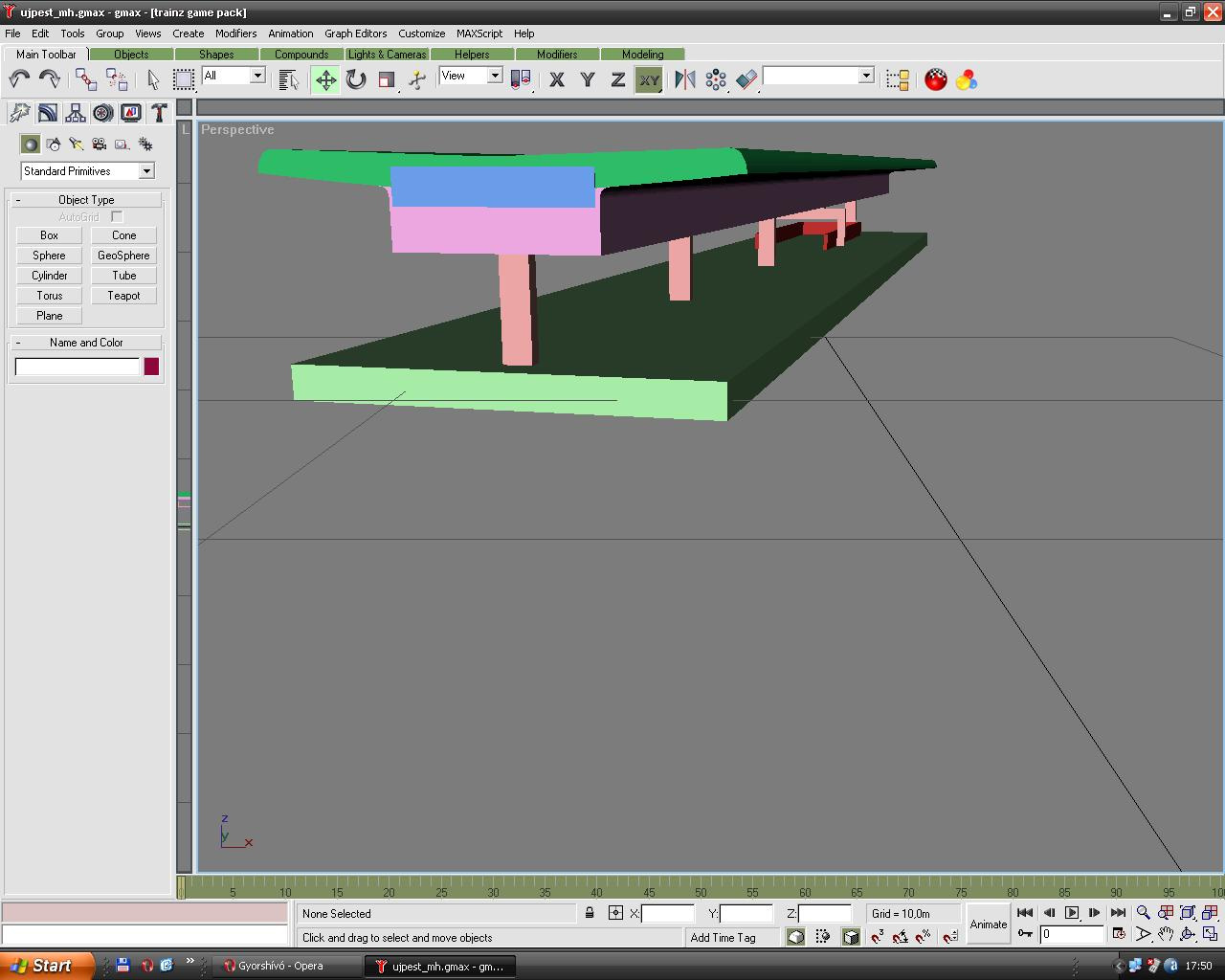Select the Lights creation category icon
The width and height of the screenshot is (1225, 980).
77,145
